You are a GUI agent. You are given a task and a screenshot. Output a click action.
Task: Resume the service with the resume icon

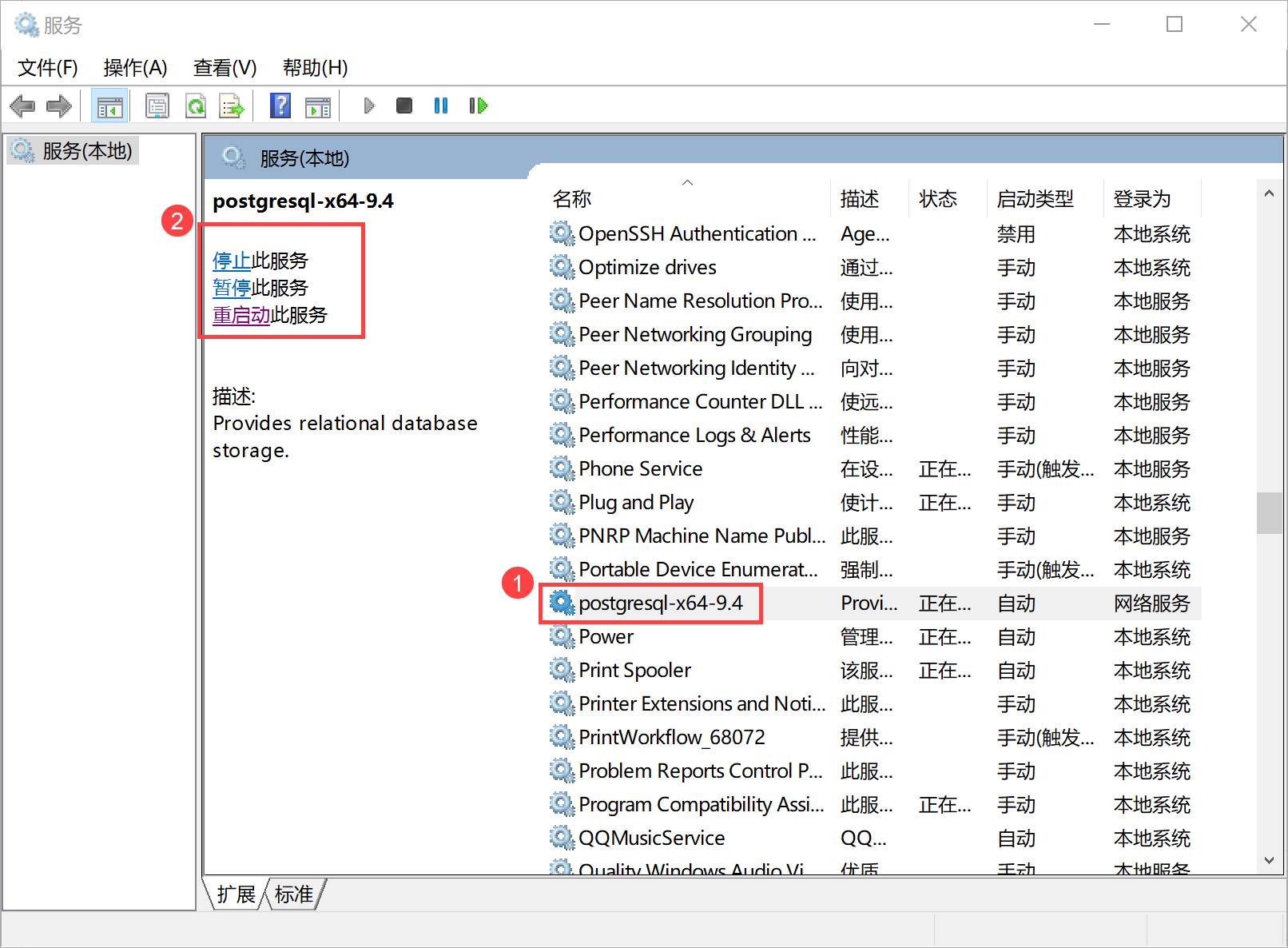[x=478, y=105]
